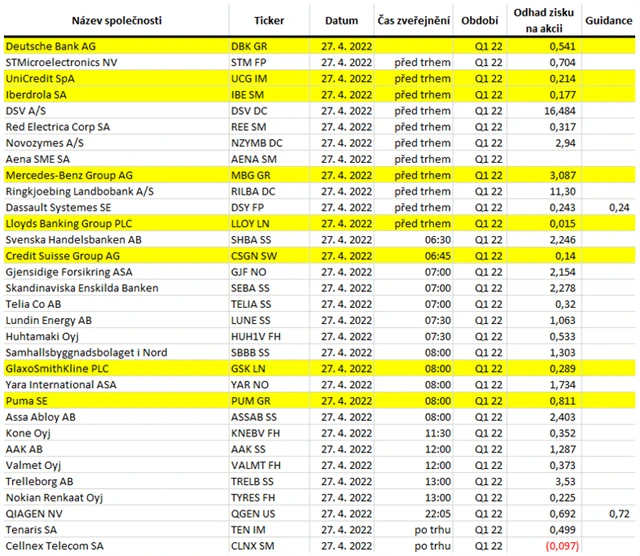Select the 'Čas zveřejnění' column header
Viewport: 640px width, 556px height.
(x=413, y=20)
